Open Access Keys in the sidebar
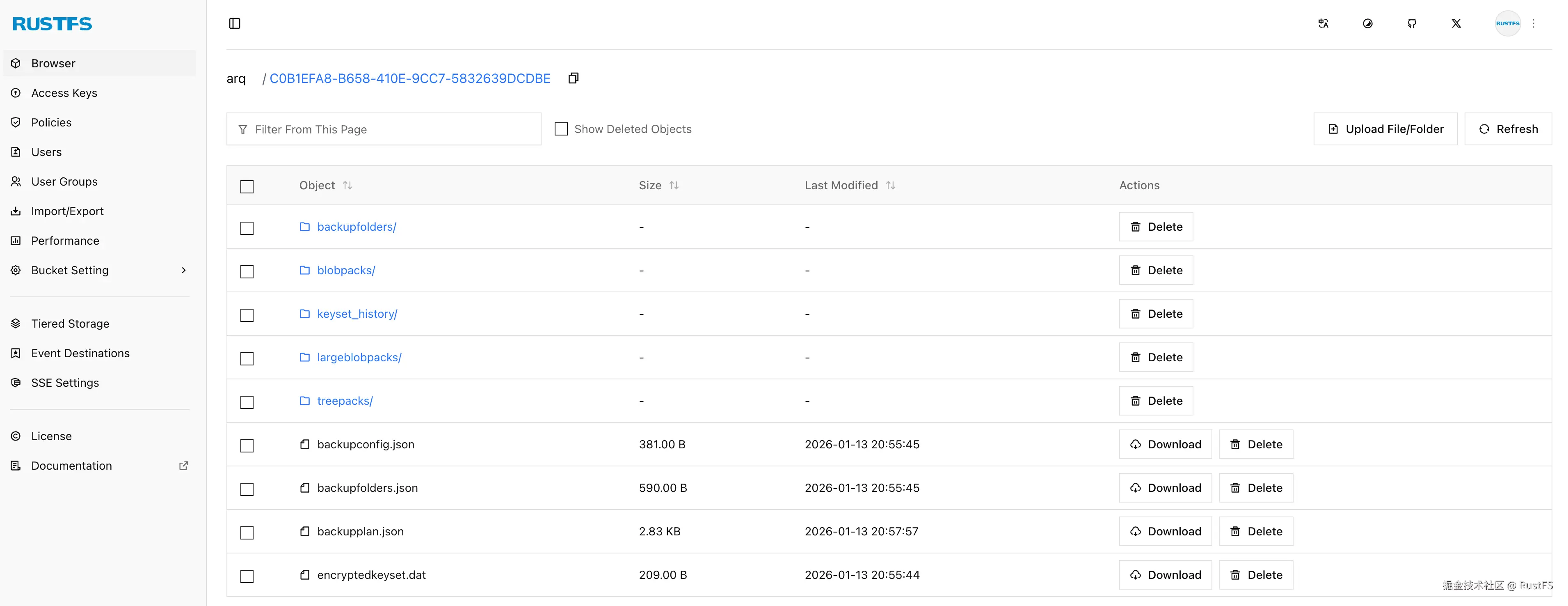Viewport: 1568px width, 606px height. (x=64, y=92)
